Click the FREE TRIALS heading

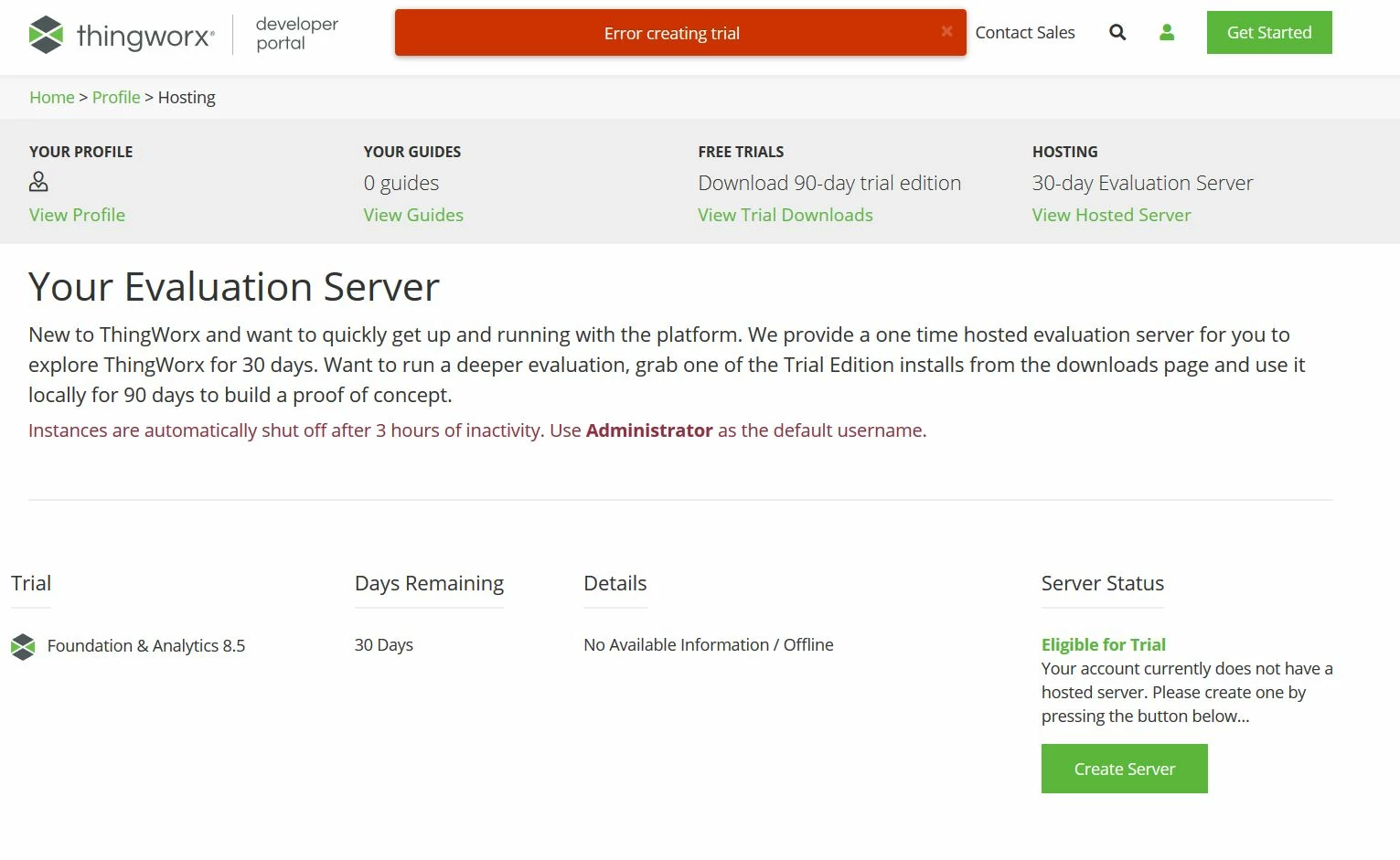tap(742, 152)
